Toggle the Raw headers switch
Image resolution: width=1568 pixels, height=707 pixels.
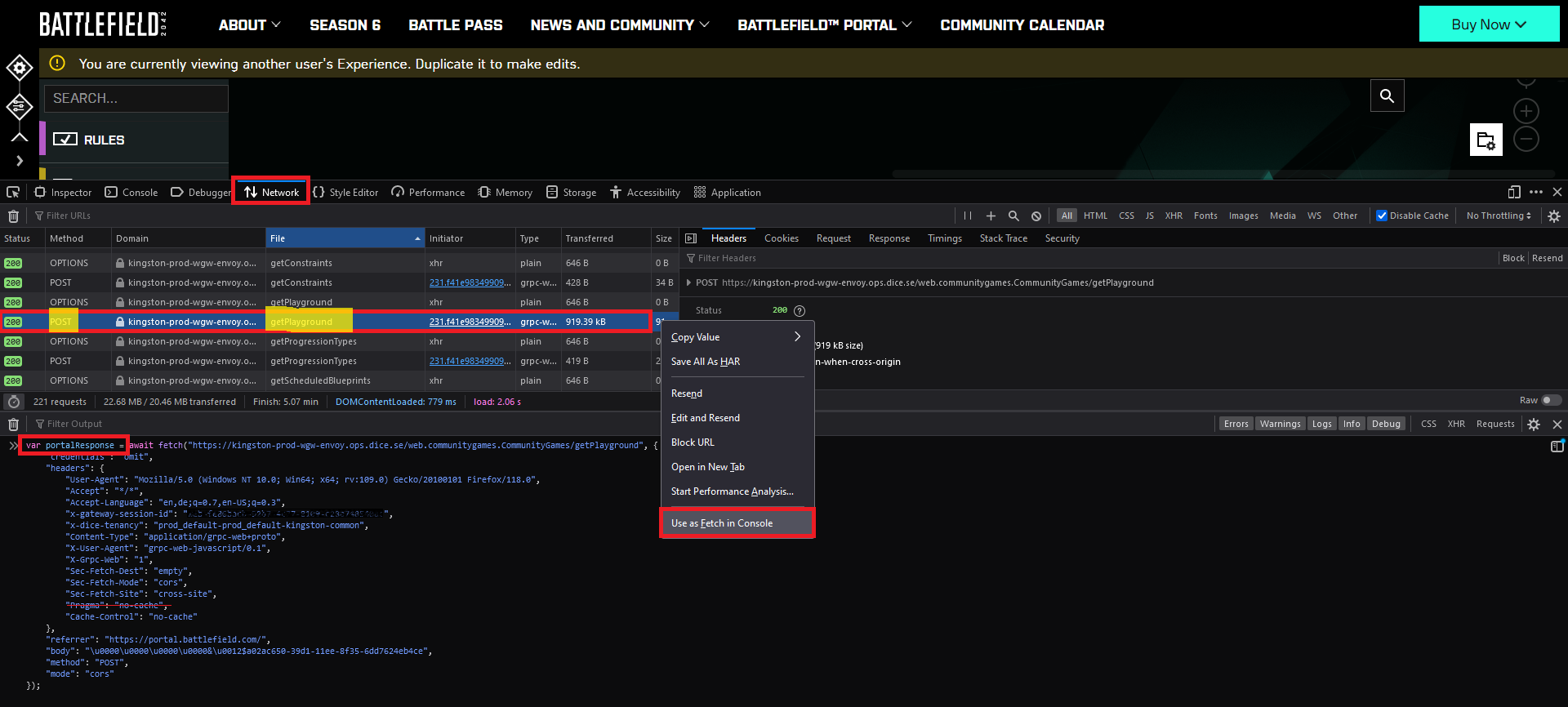coord(1551,401)
